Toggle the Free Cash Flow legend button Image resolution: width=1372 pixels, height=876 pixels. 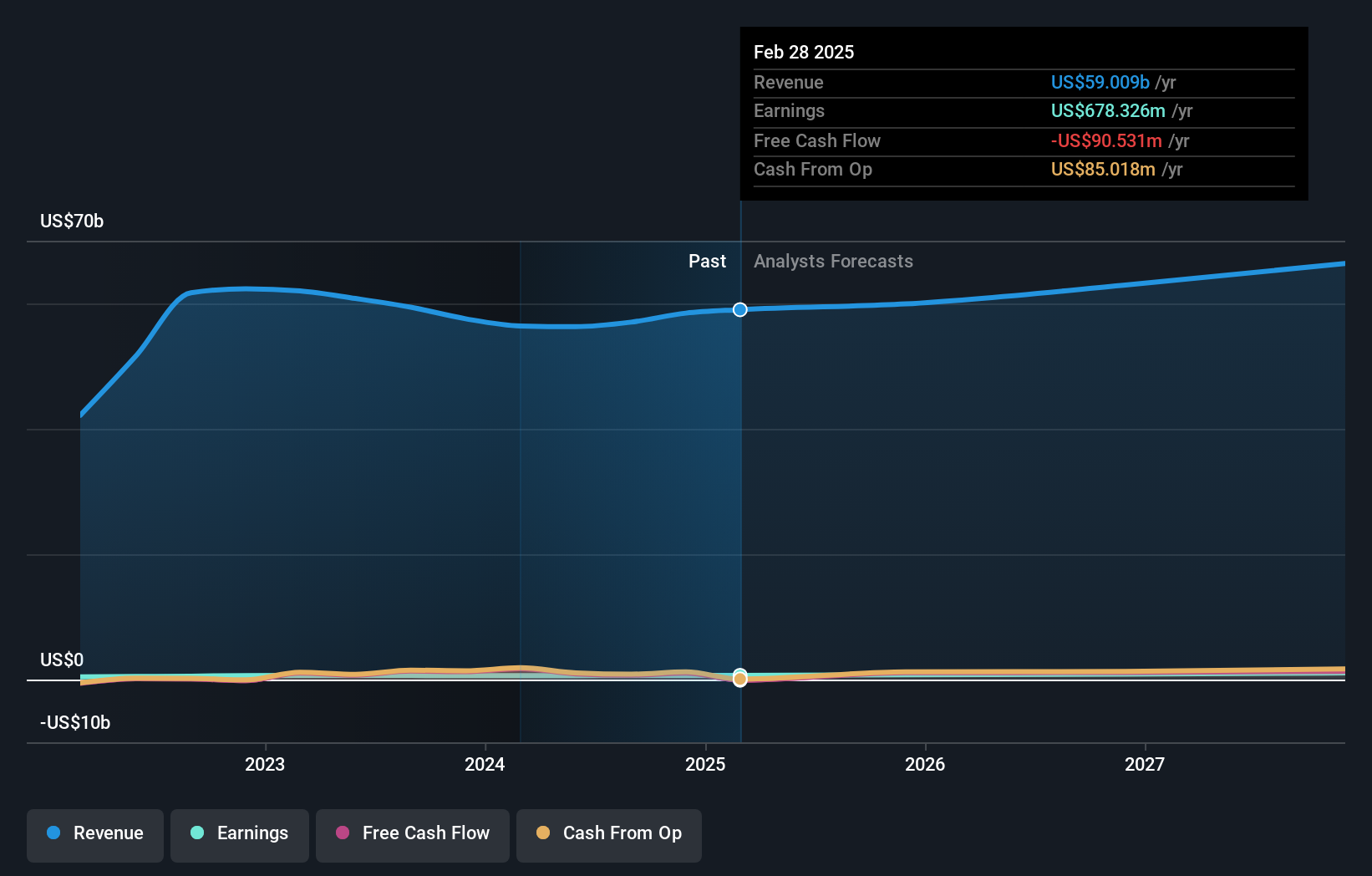(413, 835)
